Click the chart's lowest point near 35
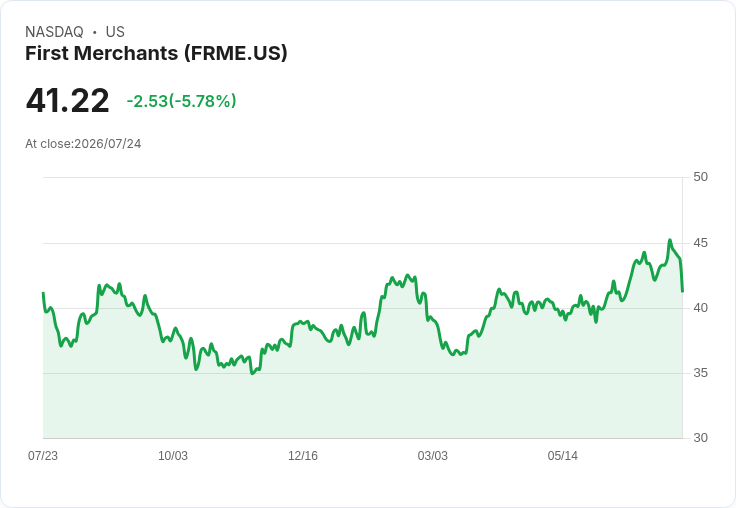The height and width of the screenshot is (508, 736). pyautogui.click(x=252, y=374)
